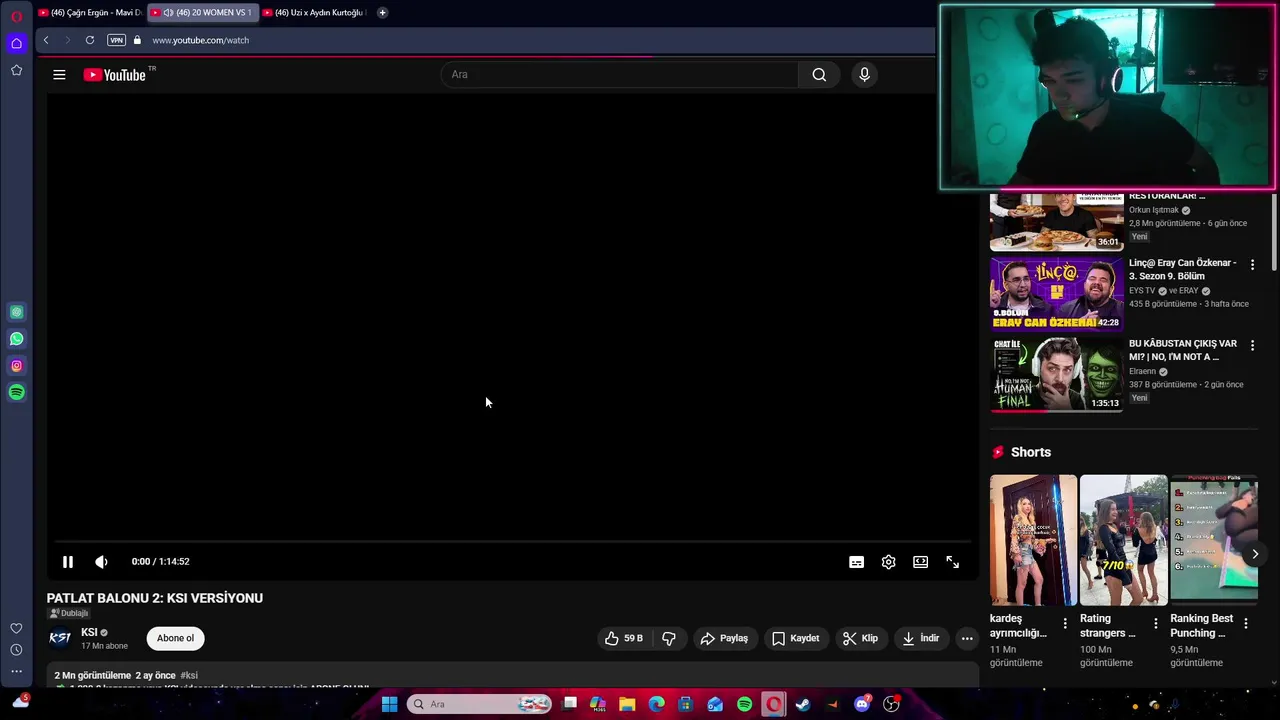The image size is (1280, 720).
Task: Show next Shorts with the right arrow
Action: [x=1255, y=554]
